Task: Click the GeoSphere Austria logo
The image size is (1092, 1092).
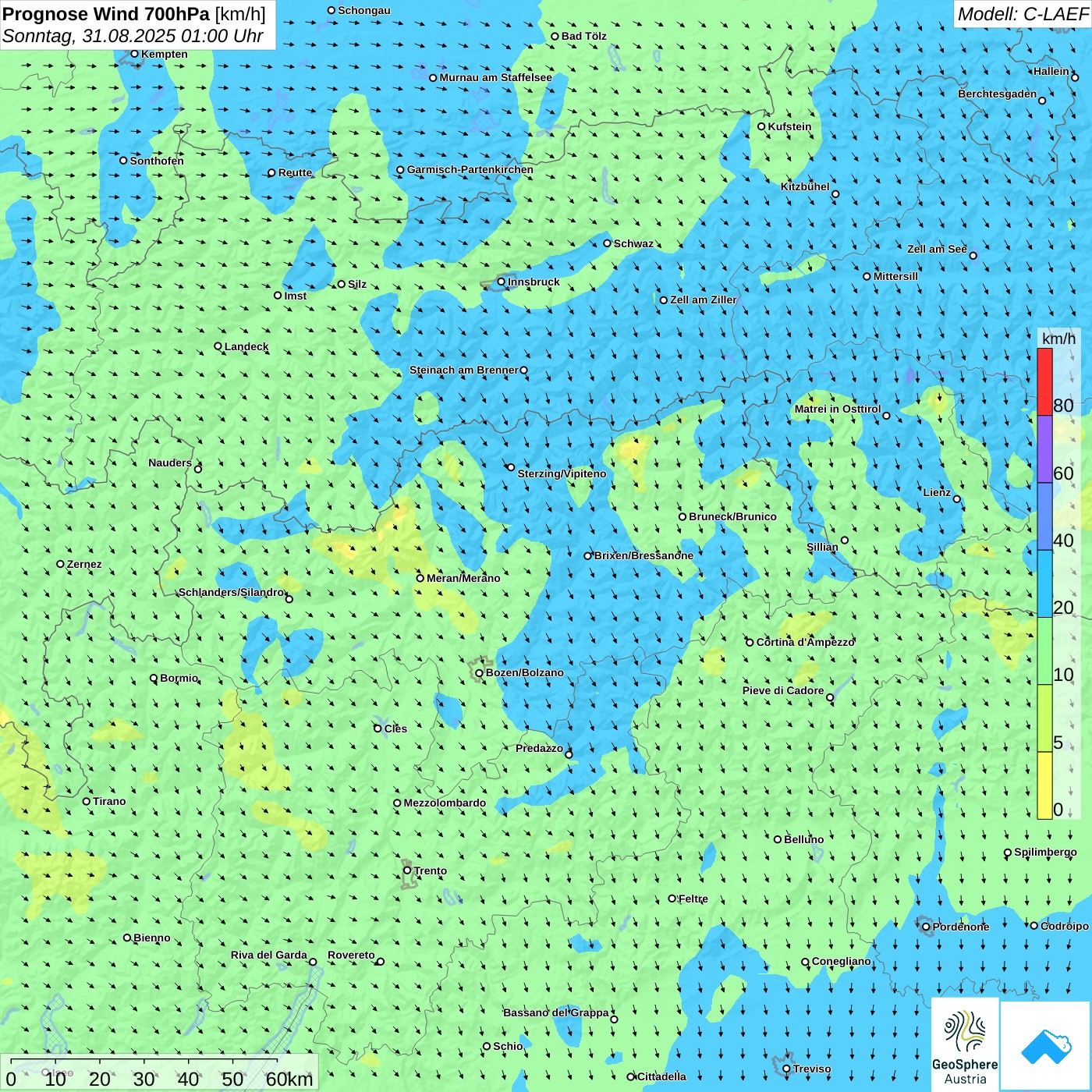Action: (965, 1045)
